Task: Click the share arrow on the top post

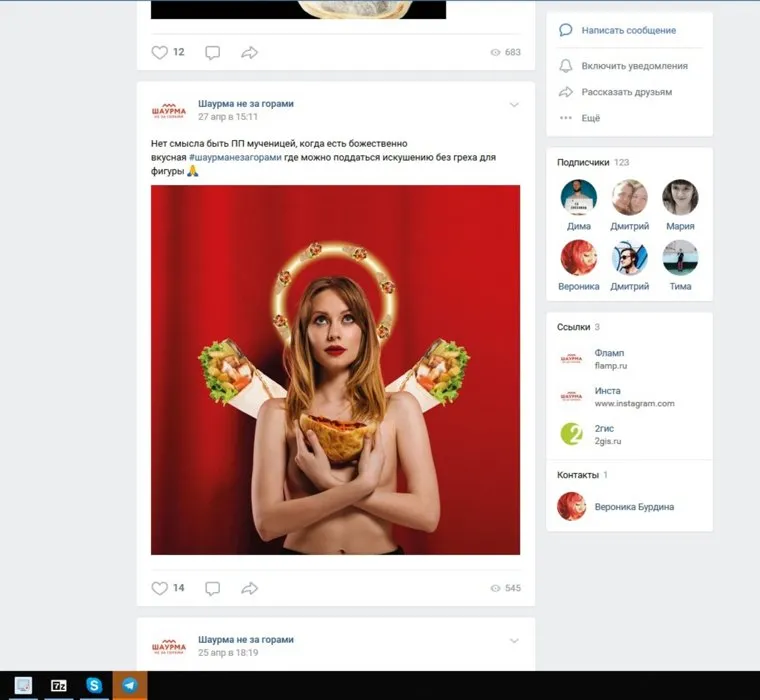Action: coord(250,52)
